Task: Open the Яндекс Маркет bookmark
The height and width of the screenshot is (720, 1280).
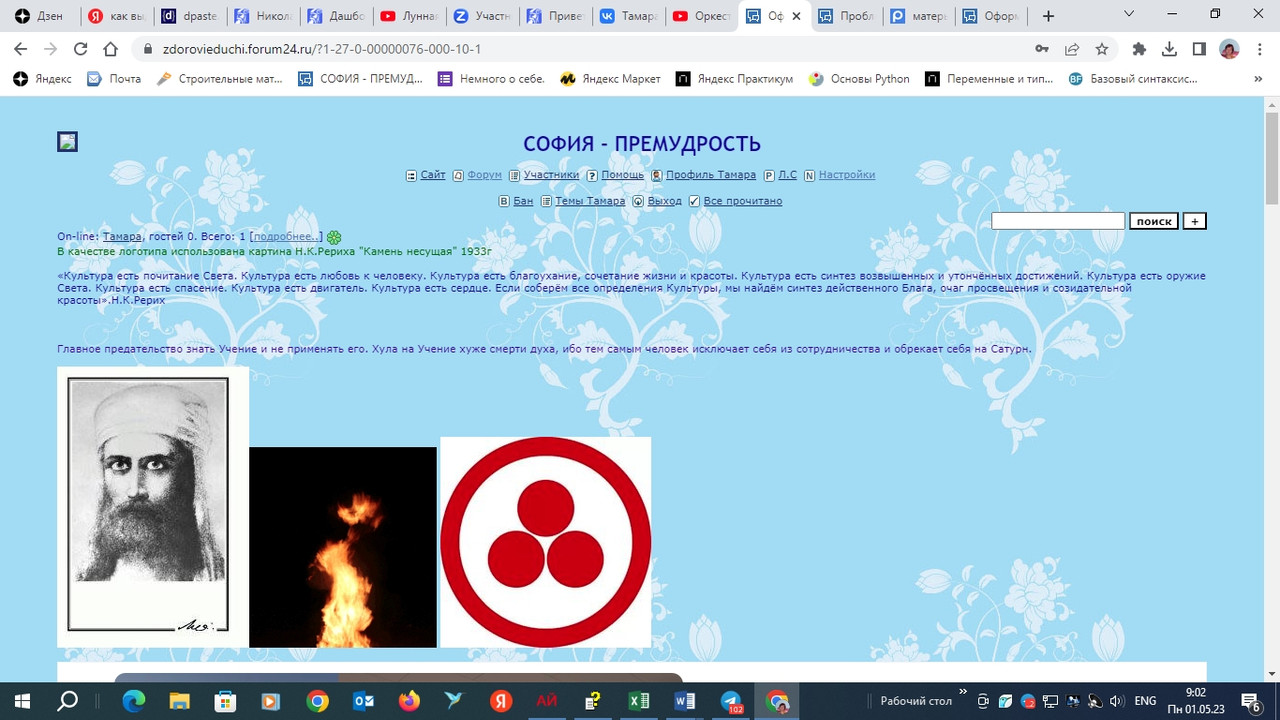Action: tap(610, 79)
